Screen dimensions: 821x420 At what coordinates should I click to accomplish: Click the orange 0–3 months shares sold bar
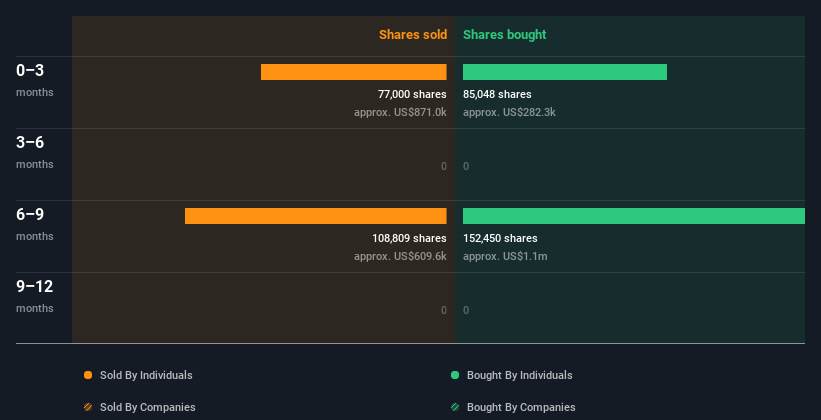tap(353, 72)
